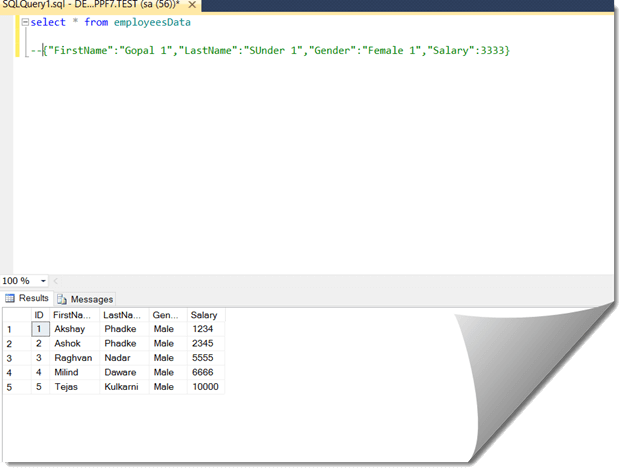Screen dimensions: 624x472
Task: Click the Male cell in Milind's row
Action: 168,373
